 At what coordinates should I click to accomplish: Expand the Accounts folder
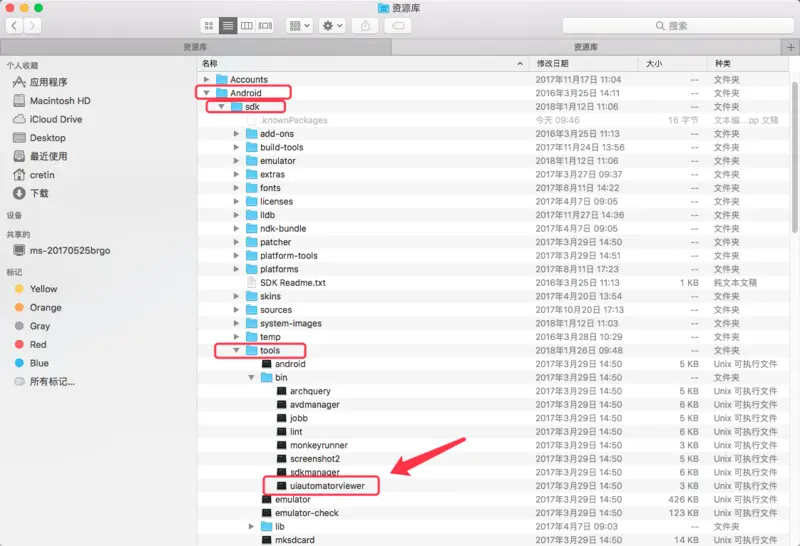pos(206,79)
